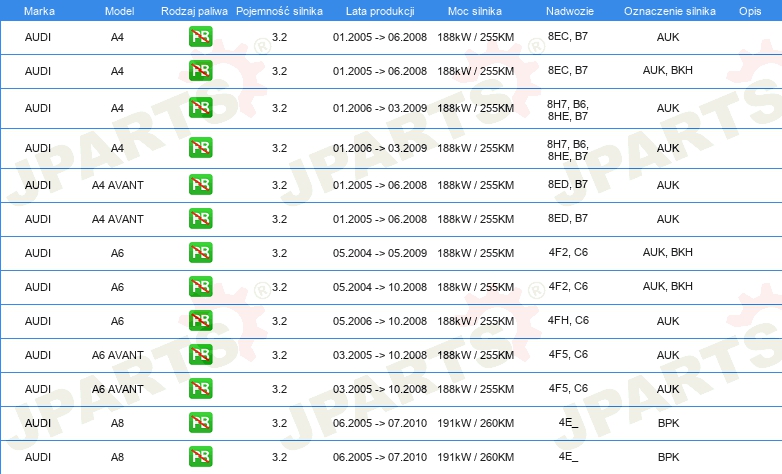Click the Marka column header
782x474 pixels.
(39, 11)
